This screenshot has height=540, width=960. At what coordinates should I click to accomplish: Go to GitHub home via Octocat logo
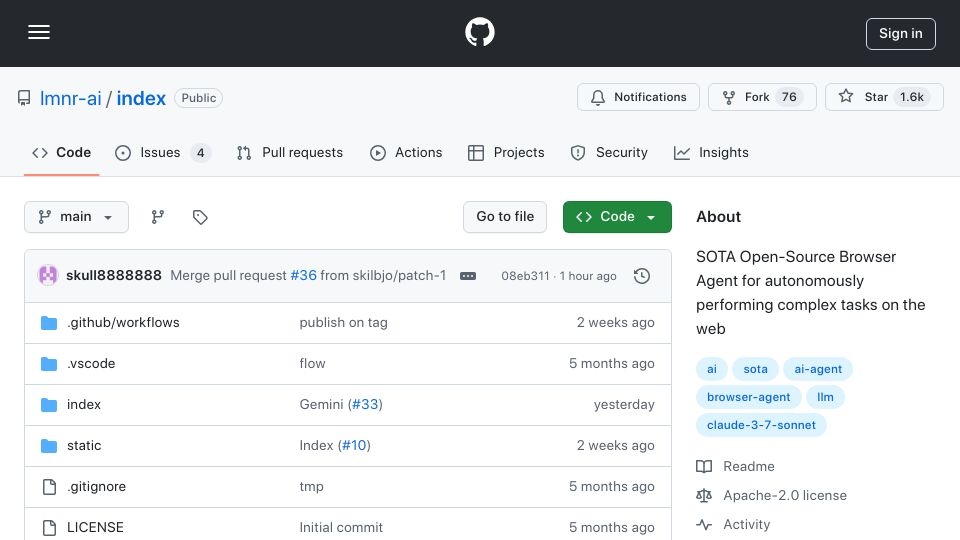(x=479, y=32)
